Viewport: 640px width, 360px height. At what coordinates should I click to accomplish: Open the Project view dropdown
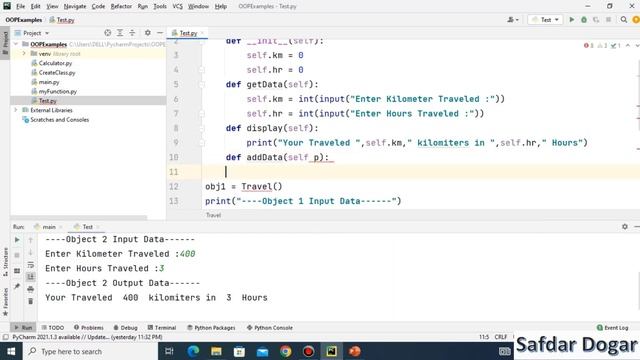tap(32, 33)
